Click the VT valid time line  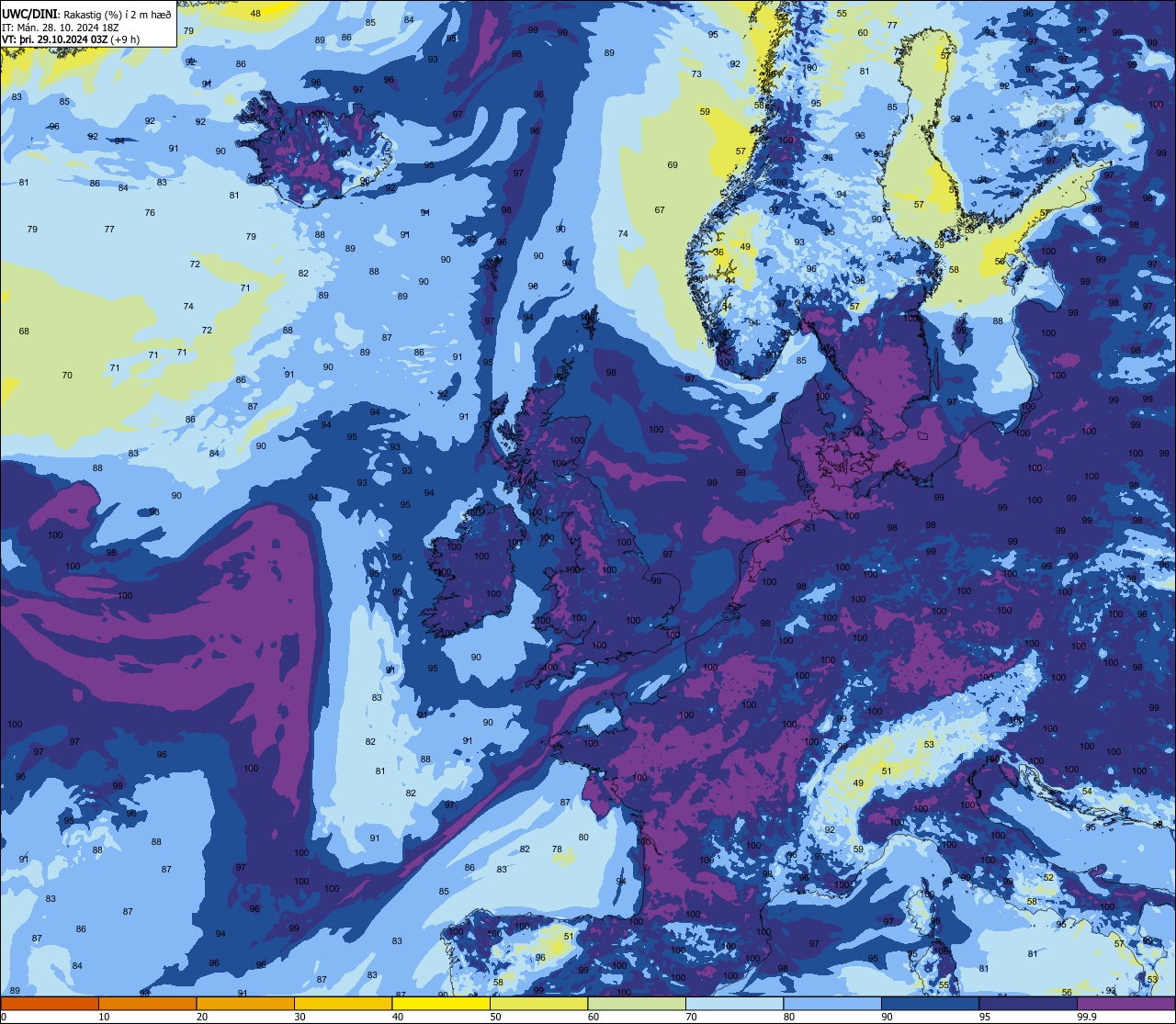tap(71, 39)
